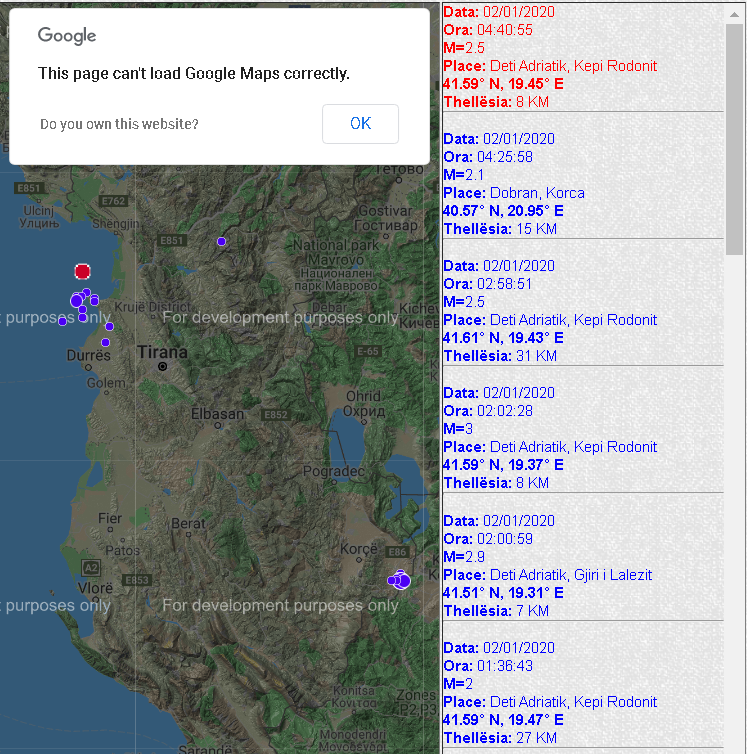The image size is (747, 754).
Task: Click the "Do you own this website?" text
Action: pyautogui.click(x=119, y=124)
